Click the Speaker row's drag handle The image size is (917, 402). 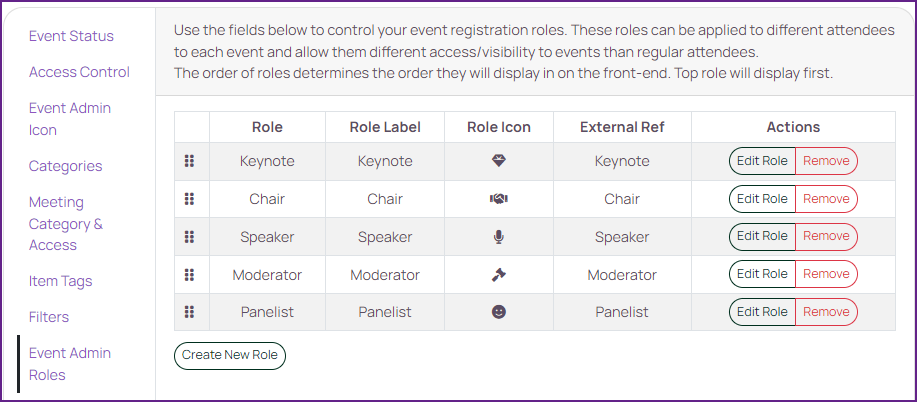point(189,237)
